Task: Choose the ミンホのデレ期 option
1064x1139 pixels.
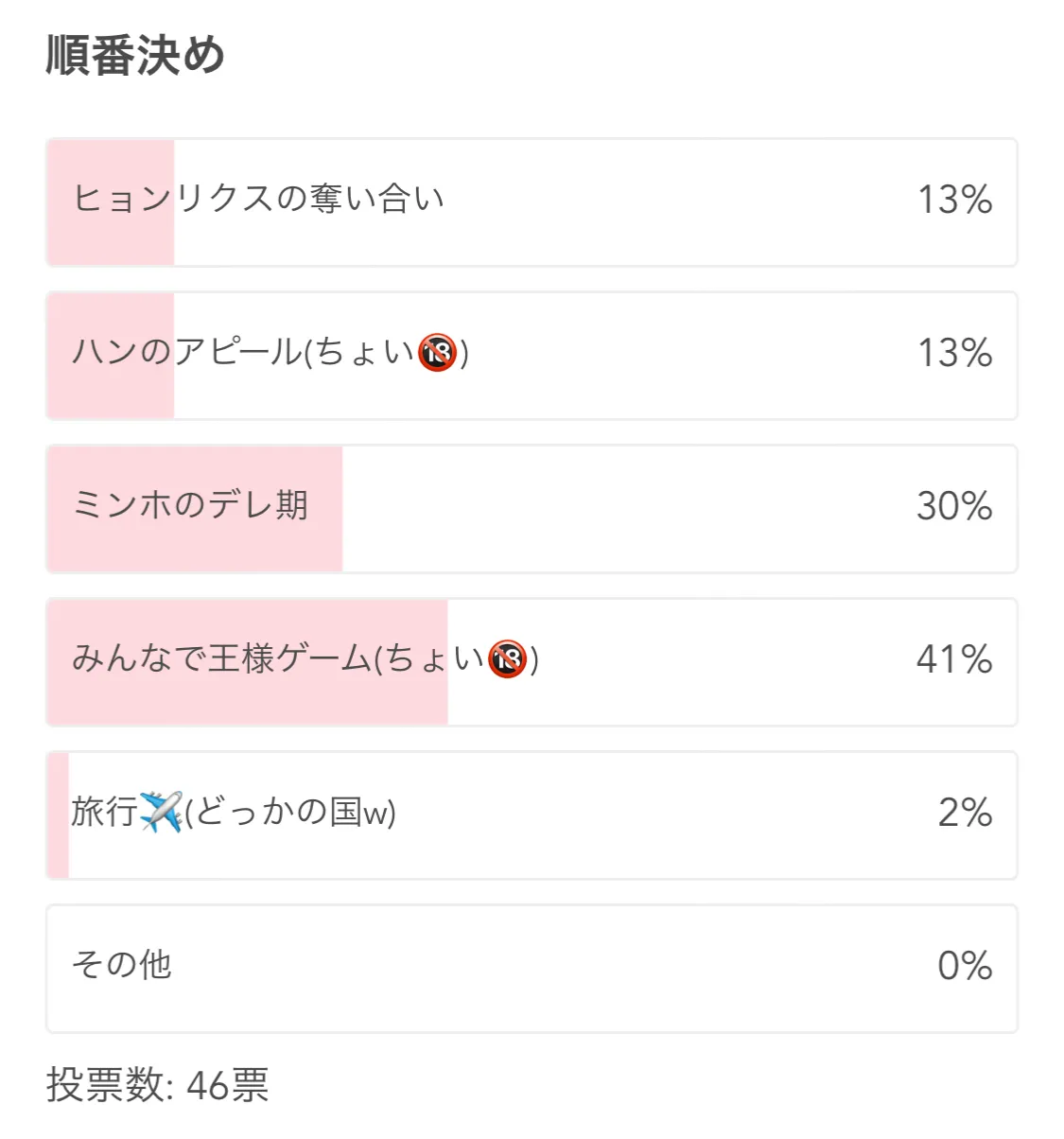Action: pos(532,509)
